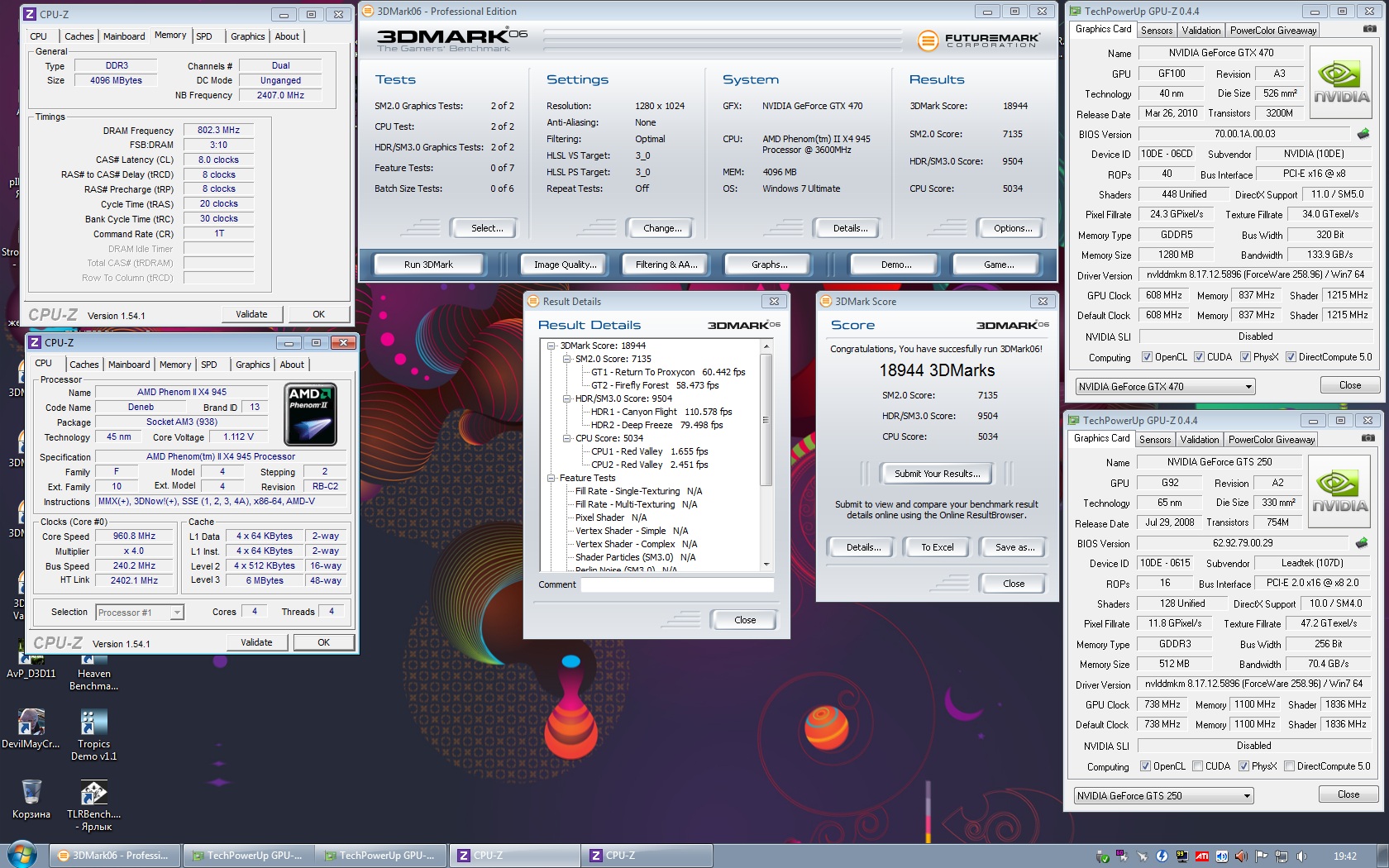Click the monitor tray icon showing 99
Screen dimensions: 1389x868
[x=1181, y=856]
